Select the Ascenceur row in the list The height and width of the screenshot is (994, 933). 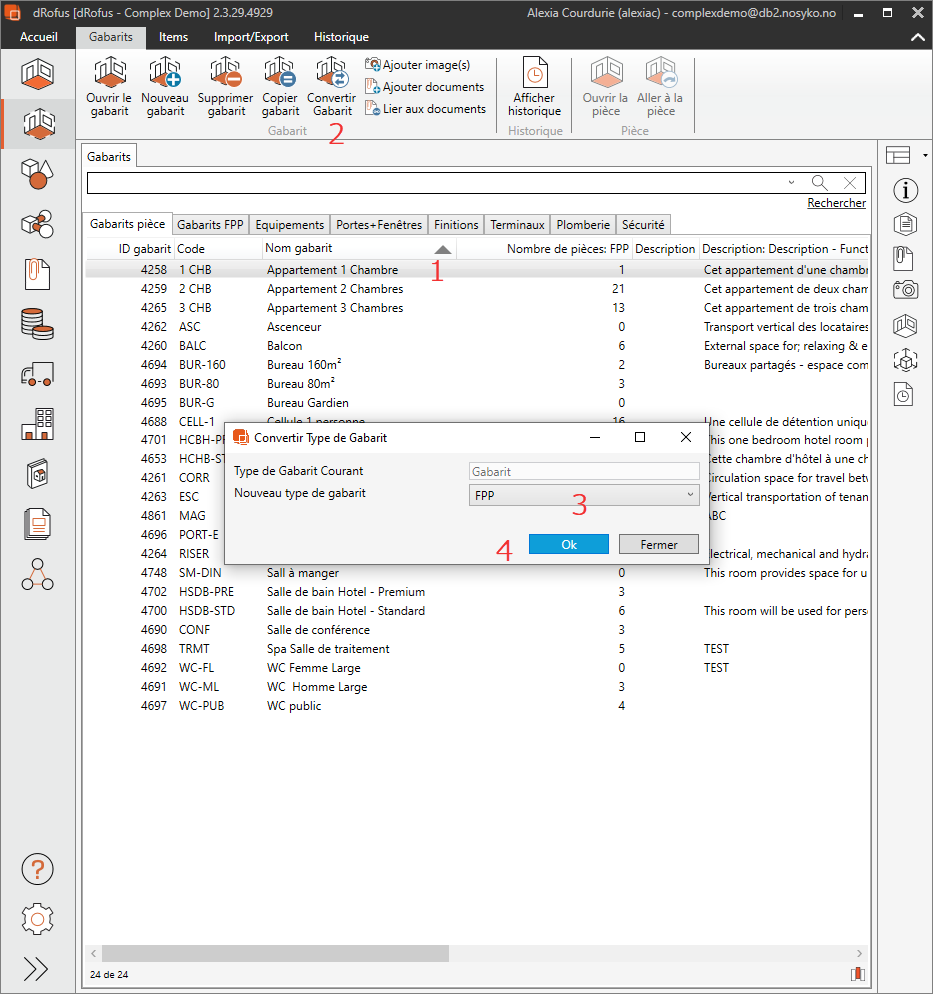294,327
